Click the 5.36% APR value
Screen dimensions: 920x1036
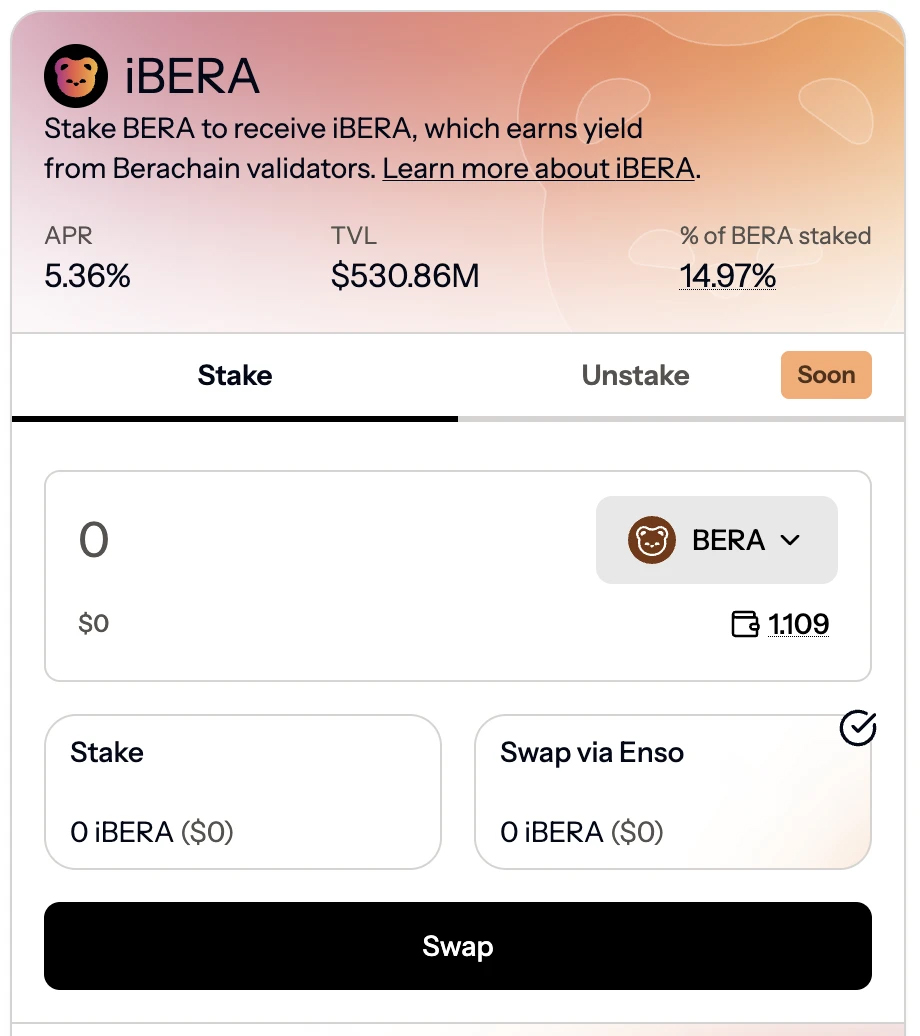pyautogui.click(x=88, y=275)
